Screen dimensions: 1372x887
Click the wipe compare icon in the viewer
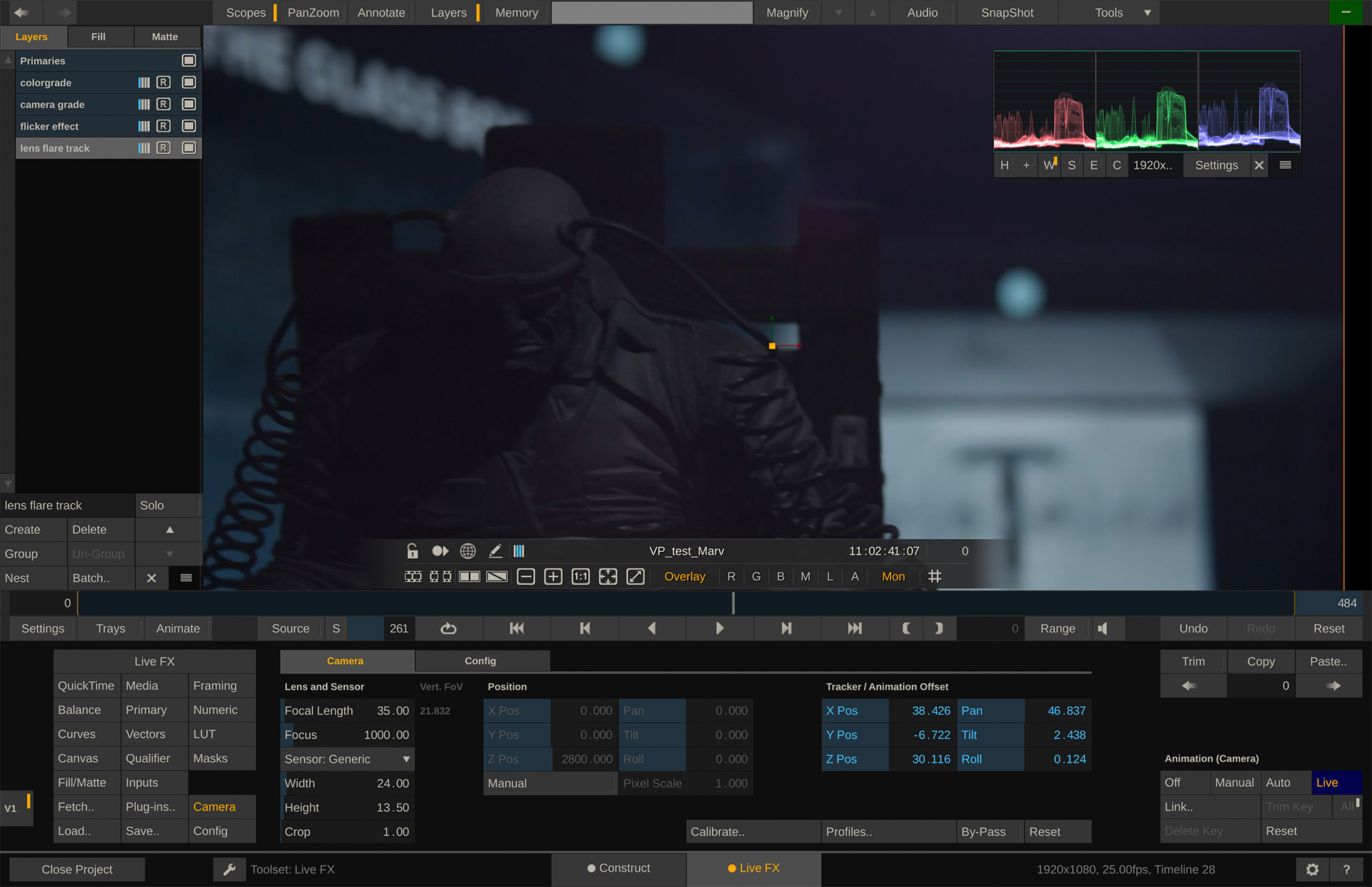tap(497, 576)
